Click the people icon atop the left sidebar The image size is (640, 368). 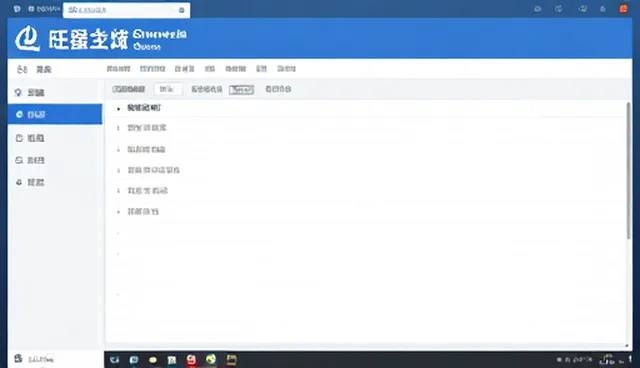pyautogui.click(x=22, y=69)
